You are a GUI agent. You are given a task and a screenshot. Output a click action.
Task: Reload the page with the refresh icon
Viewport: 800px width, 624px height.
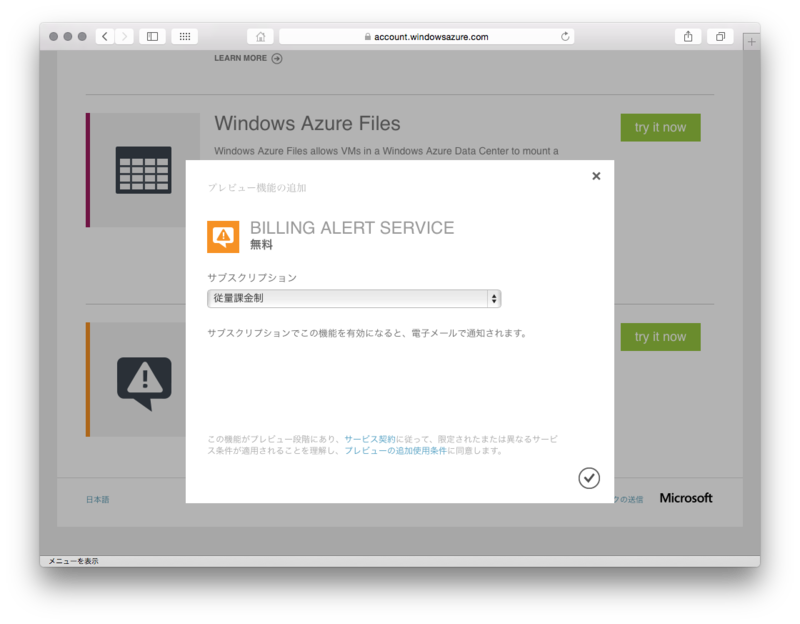565,37
